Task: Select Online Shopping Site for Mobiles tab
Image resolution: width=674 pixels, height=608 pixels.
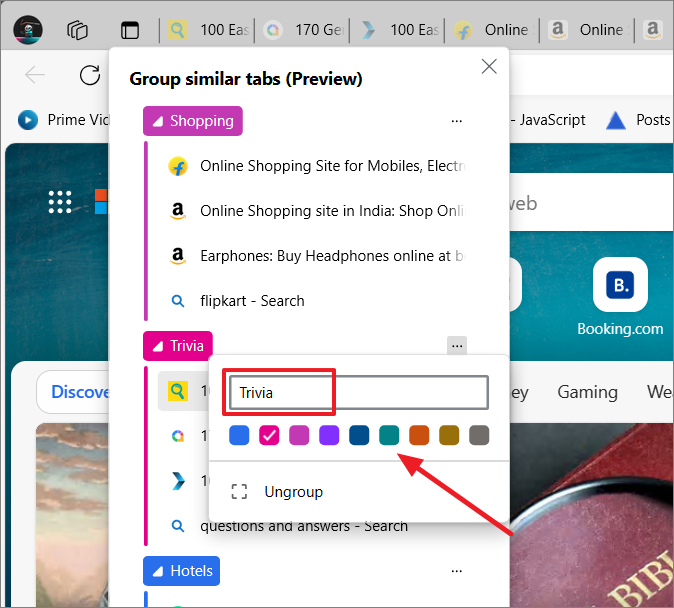Action: tap(316, 166)
